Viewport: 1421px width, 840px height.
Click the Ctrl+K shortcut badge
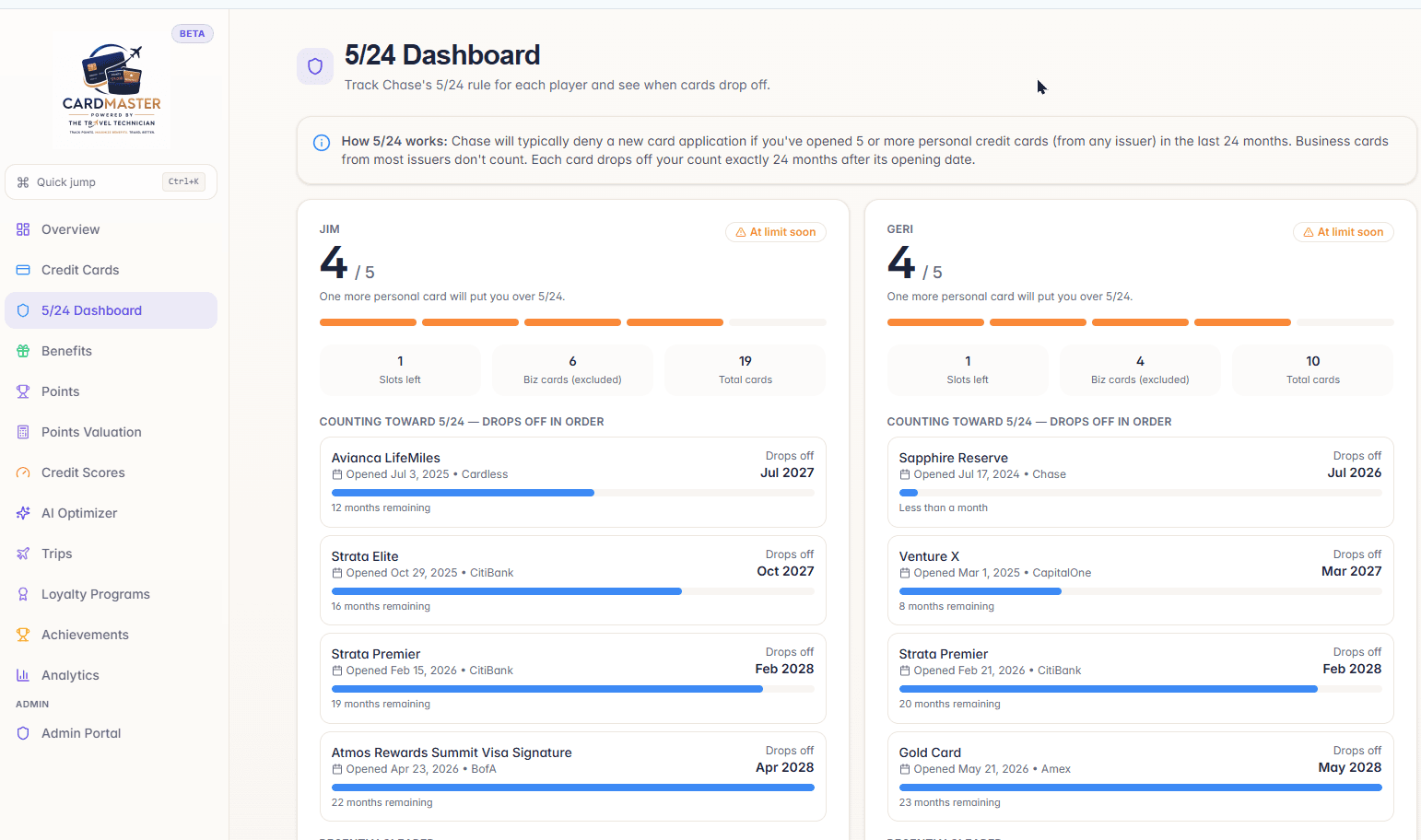(183, 182)
